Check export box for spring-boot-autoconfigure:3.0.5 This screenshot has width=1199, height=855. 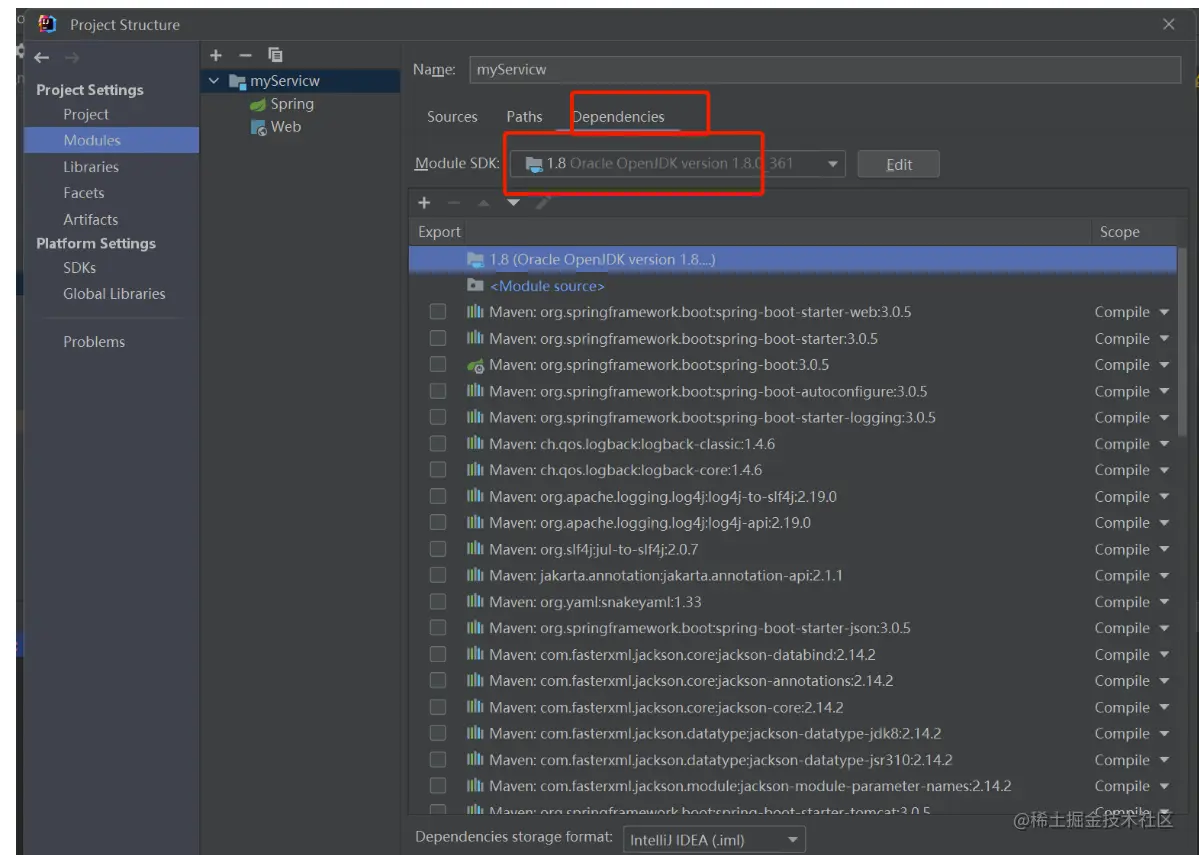437,391
